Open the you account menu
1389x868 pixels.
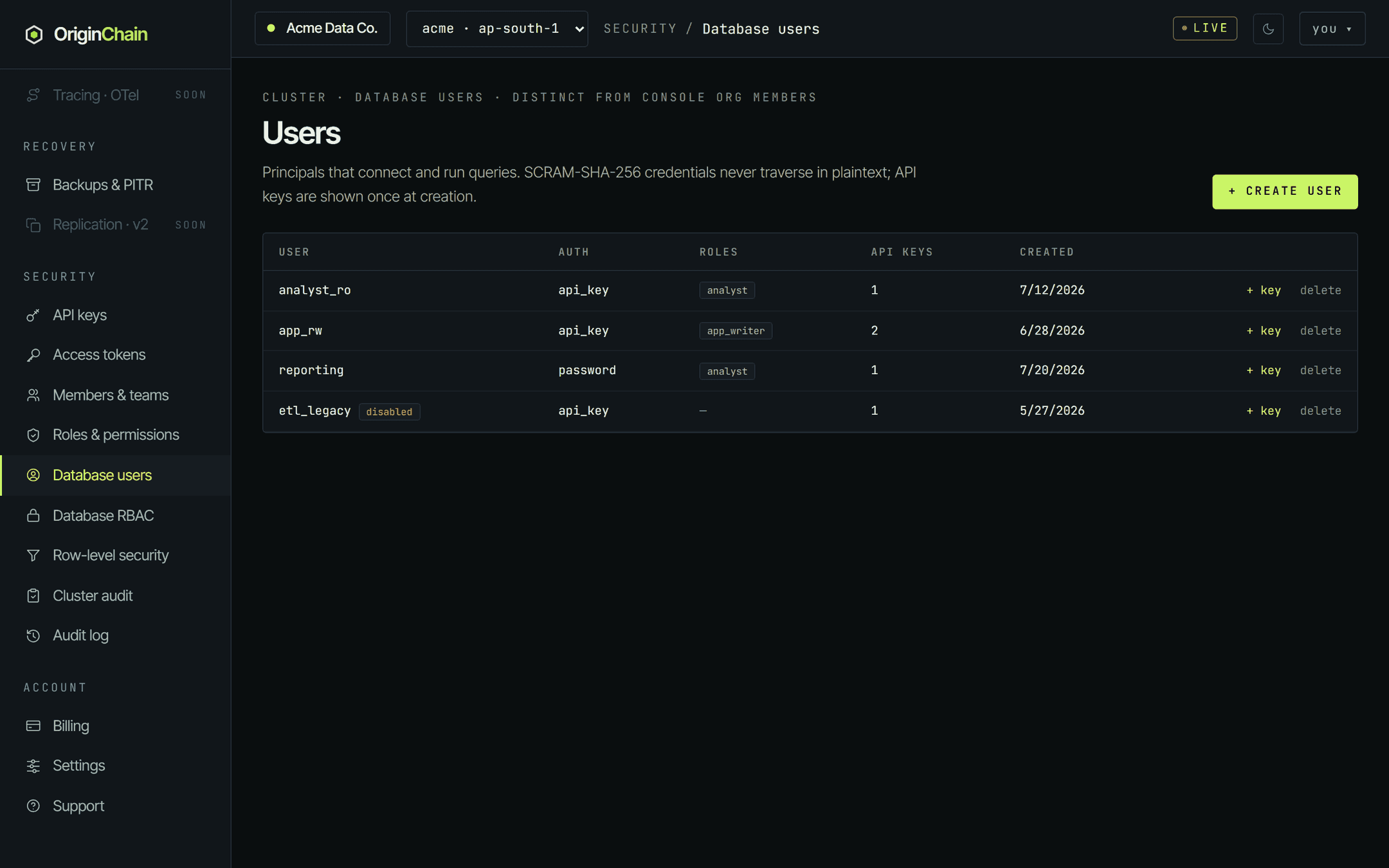tap(1332, 29)
